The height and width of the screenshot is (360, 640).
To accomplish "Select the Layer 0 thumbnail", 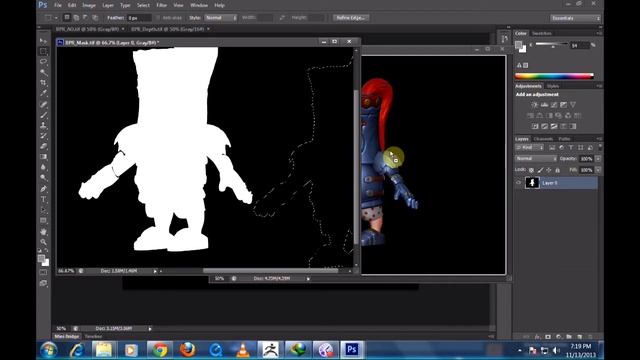I will (532, 183).
